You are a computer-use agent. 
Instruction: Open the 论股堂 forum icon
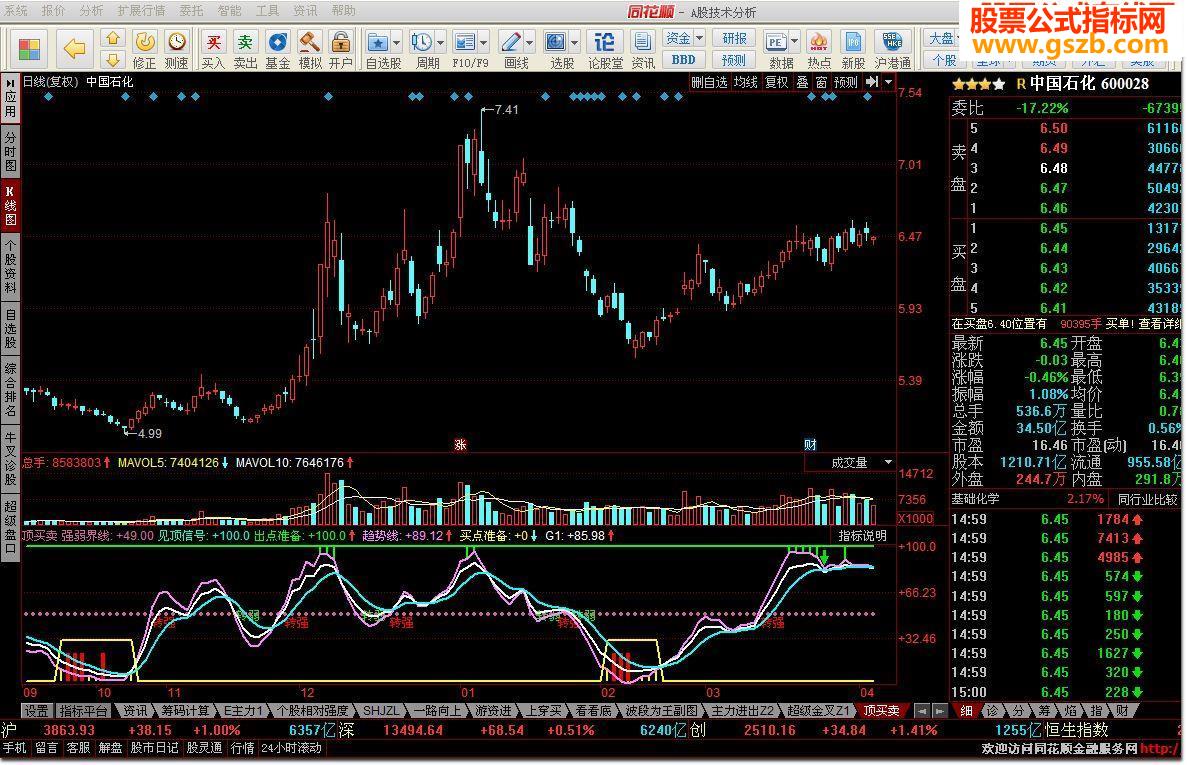(x=605, y=42)
